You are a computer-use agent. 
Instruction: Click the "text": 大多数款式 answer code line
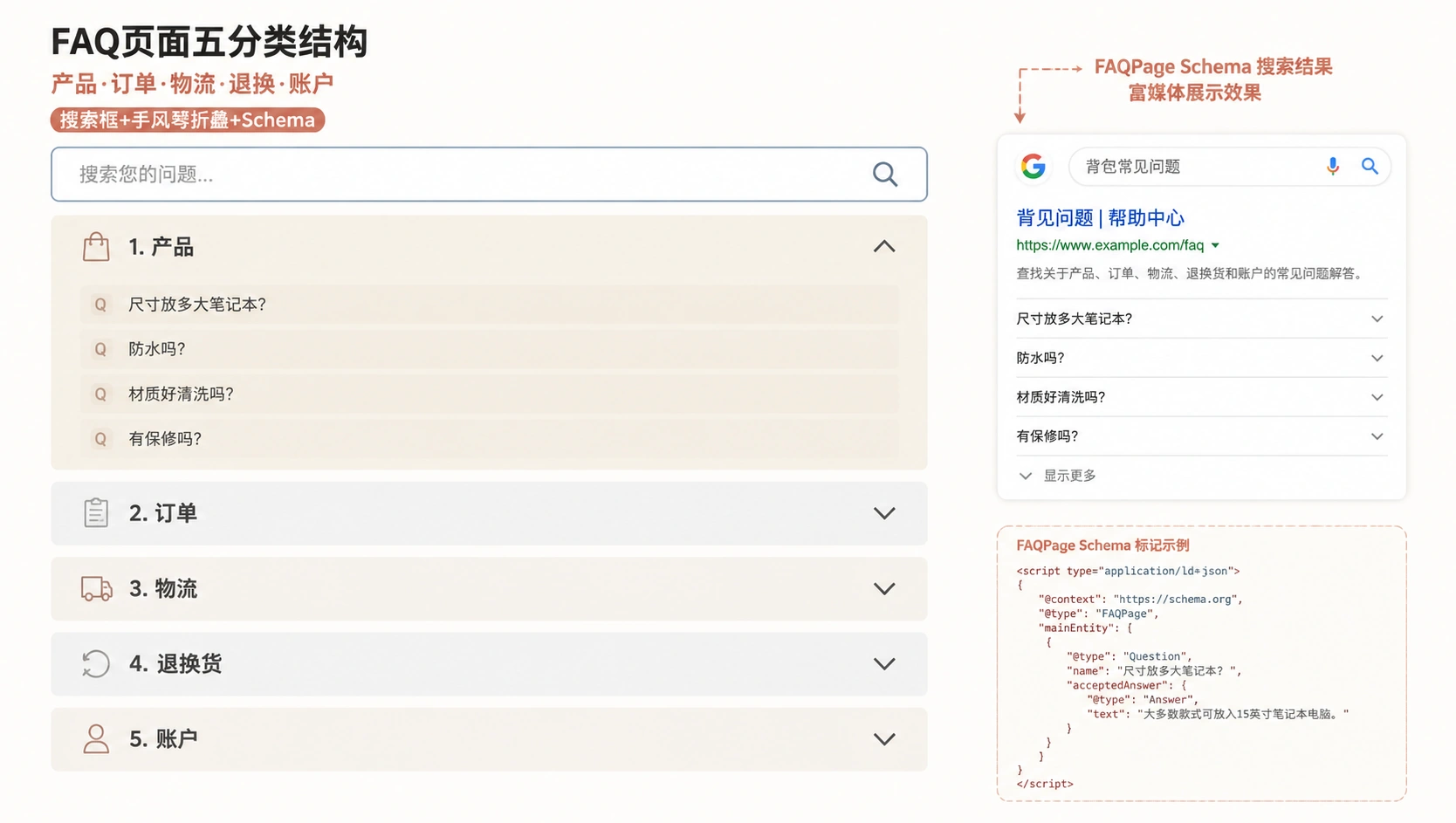pos(1218,714)
